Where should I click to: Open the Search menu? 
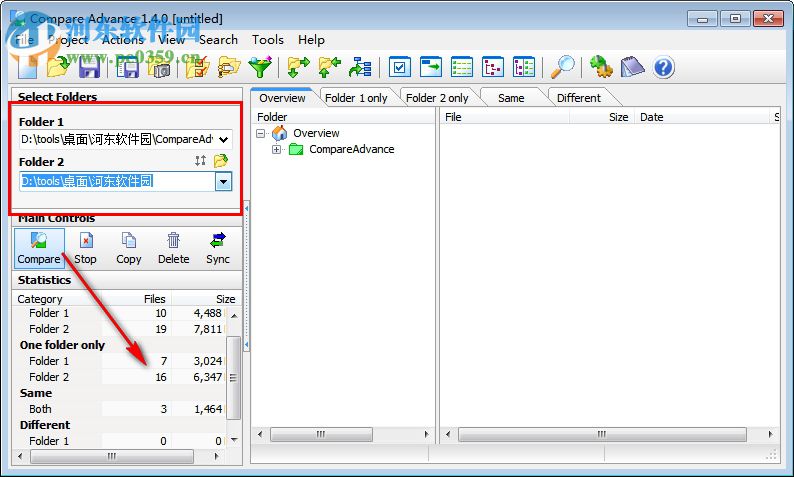coord(218,39)
